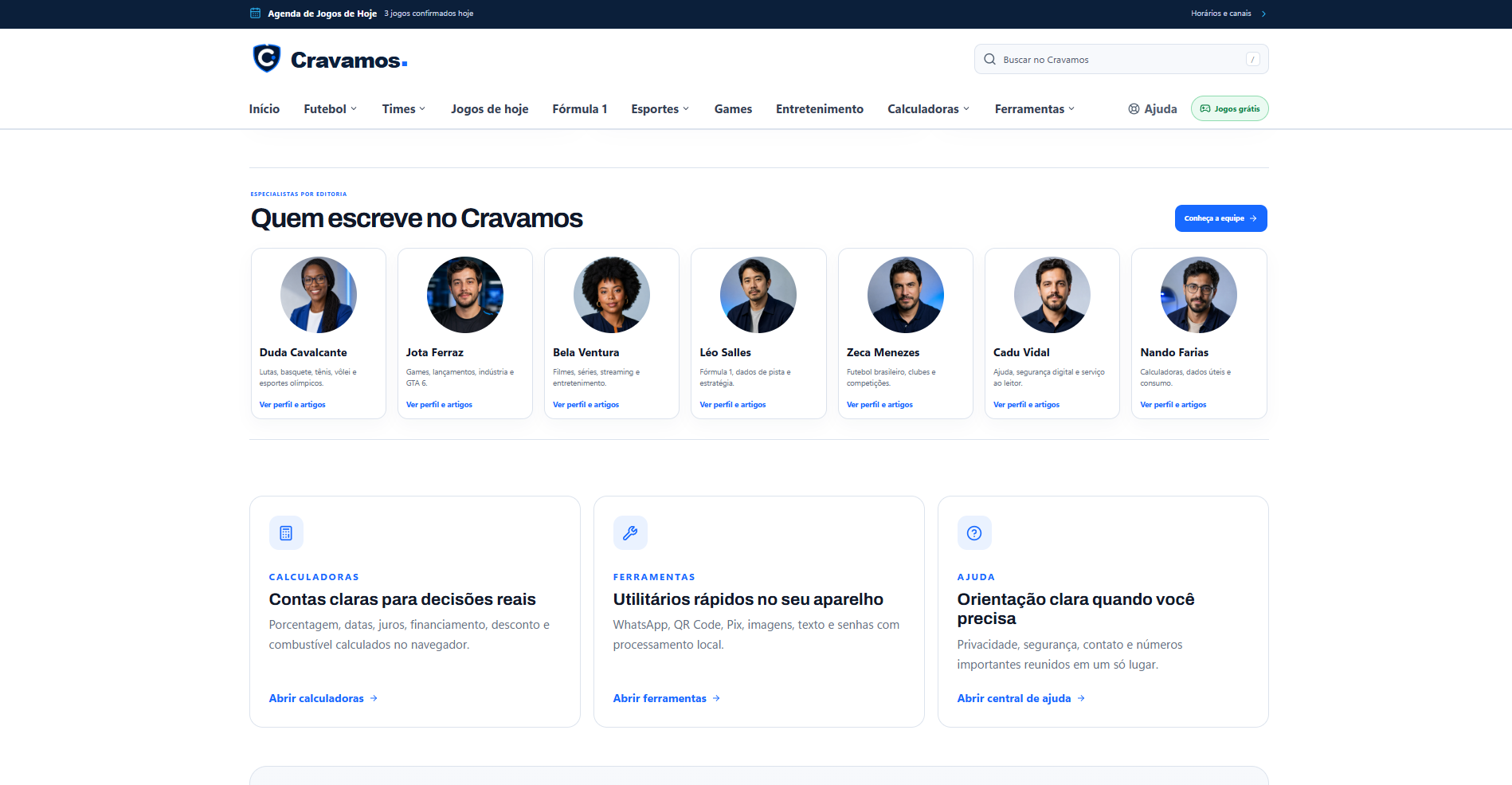Expand the Ferramentas dropdown menu
This screenshot has height=785, width=1512.
(1035, 109)
